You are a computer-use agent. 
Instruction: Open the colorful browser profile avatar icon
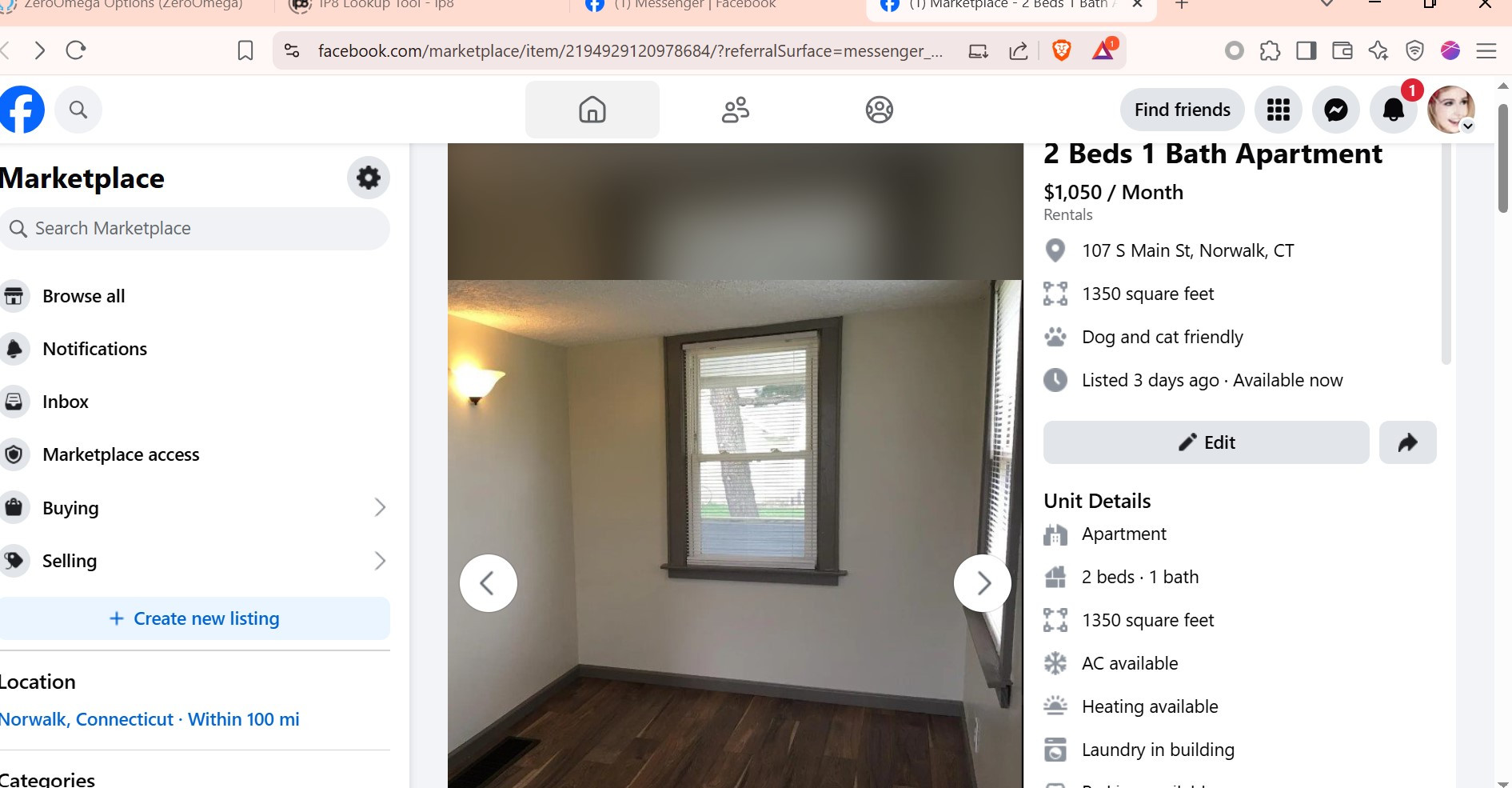[1450, 51]
